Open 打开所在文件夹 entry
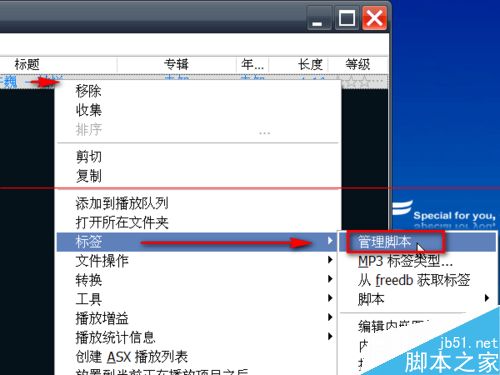Viewport: 500px width, 375px height. (x=199, y=223)
